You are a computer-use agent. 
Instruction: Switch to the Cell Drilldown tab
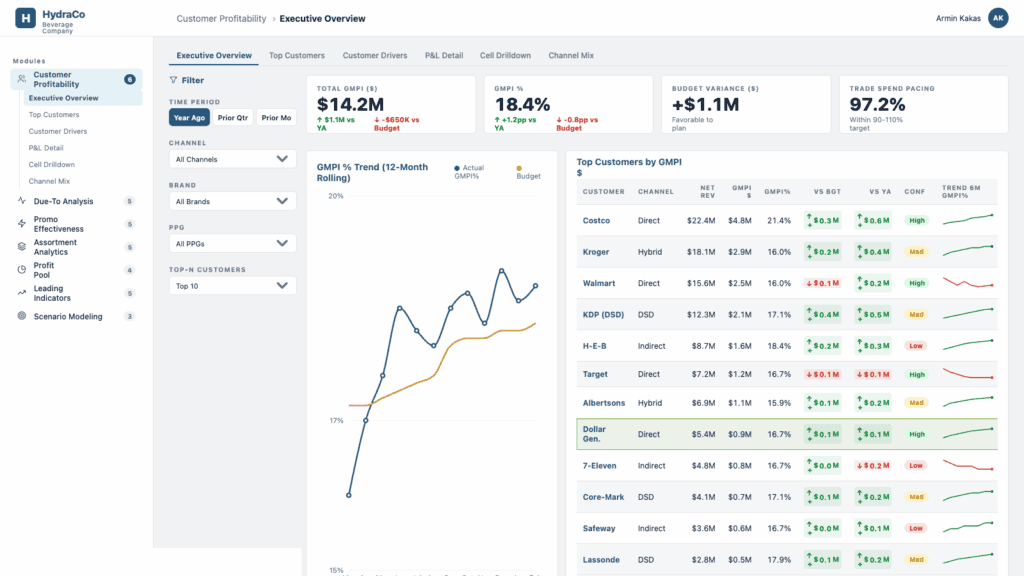coord(505,56)
